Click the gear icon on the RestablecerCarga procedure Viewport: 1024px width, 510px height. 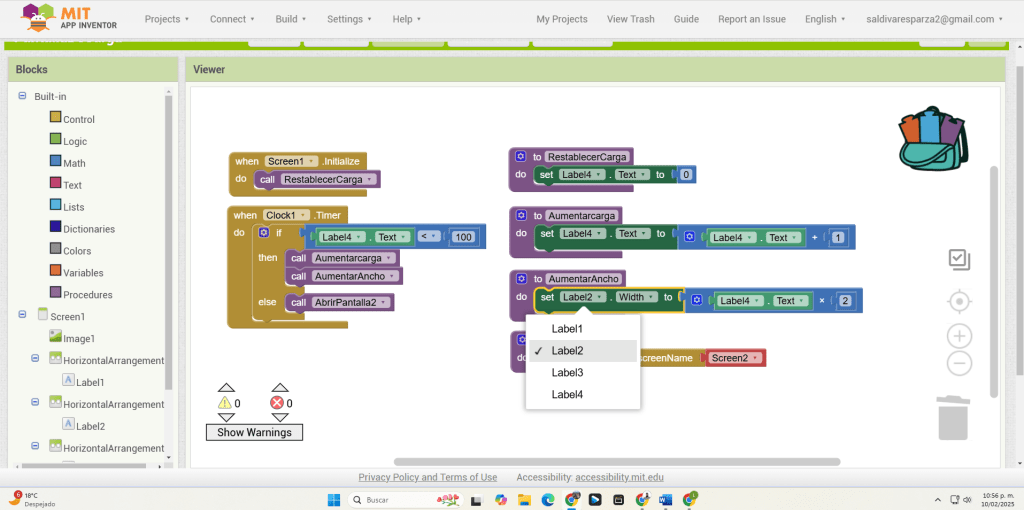coord(520,157)
